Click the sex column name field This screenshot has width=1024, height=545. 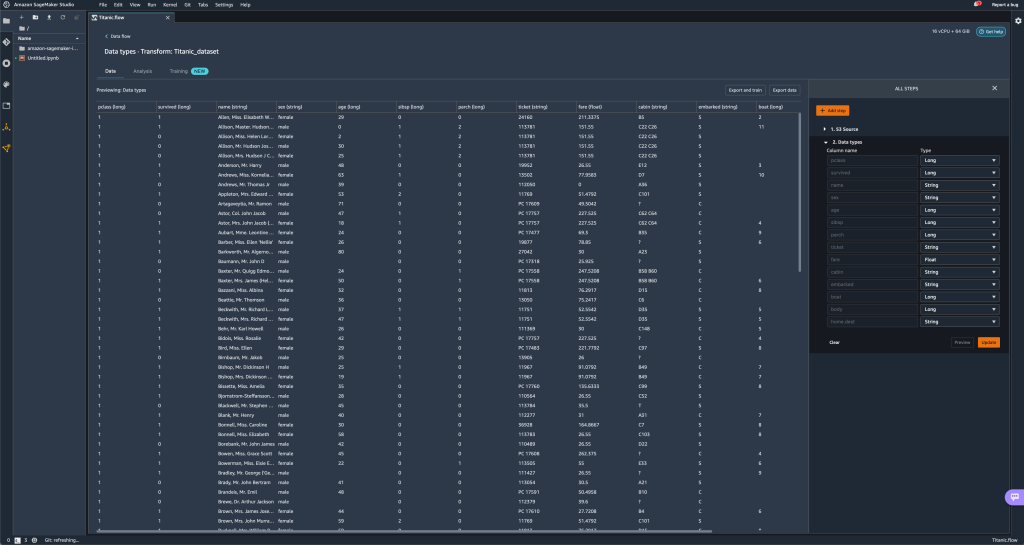click(x=872, y=198)
